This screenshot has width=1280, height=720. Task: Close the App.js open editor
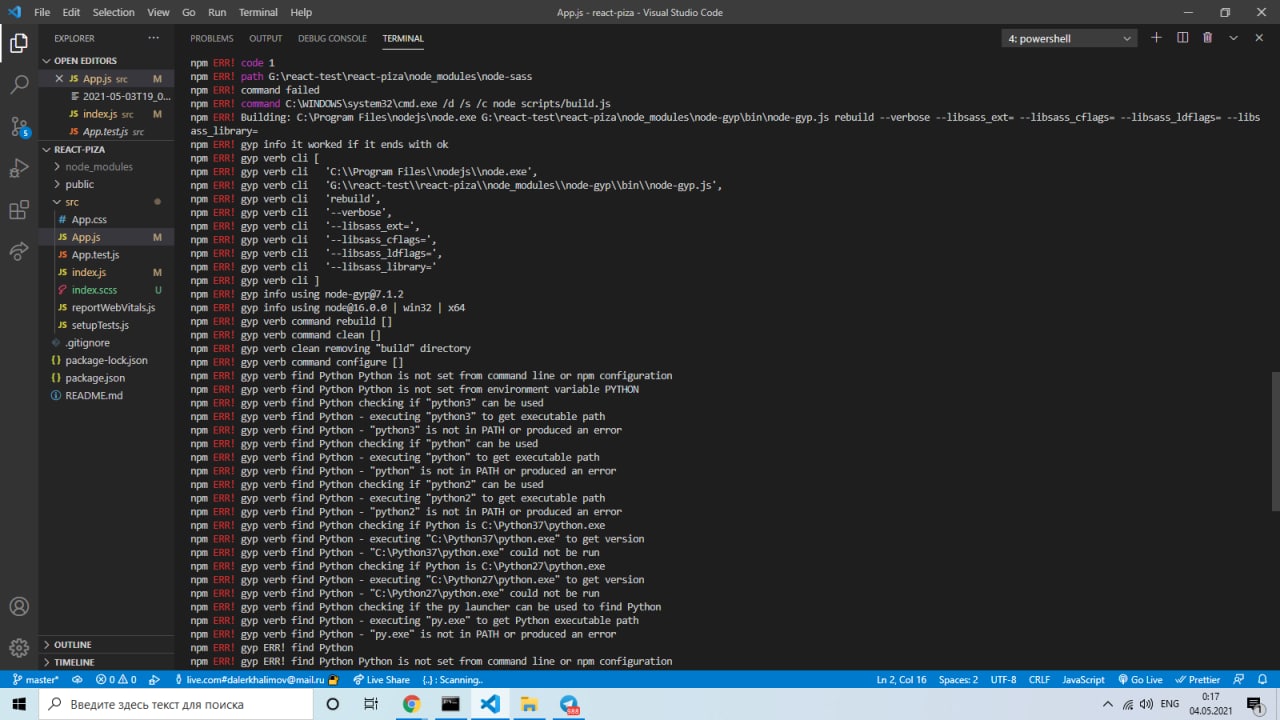point(59,78)
